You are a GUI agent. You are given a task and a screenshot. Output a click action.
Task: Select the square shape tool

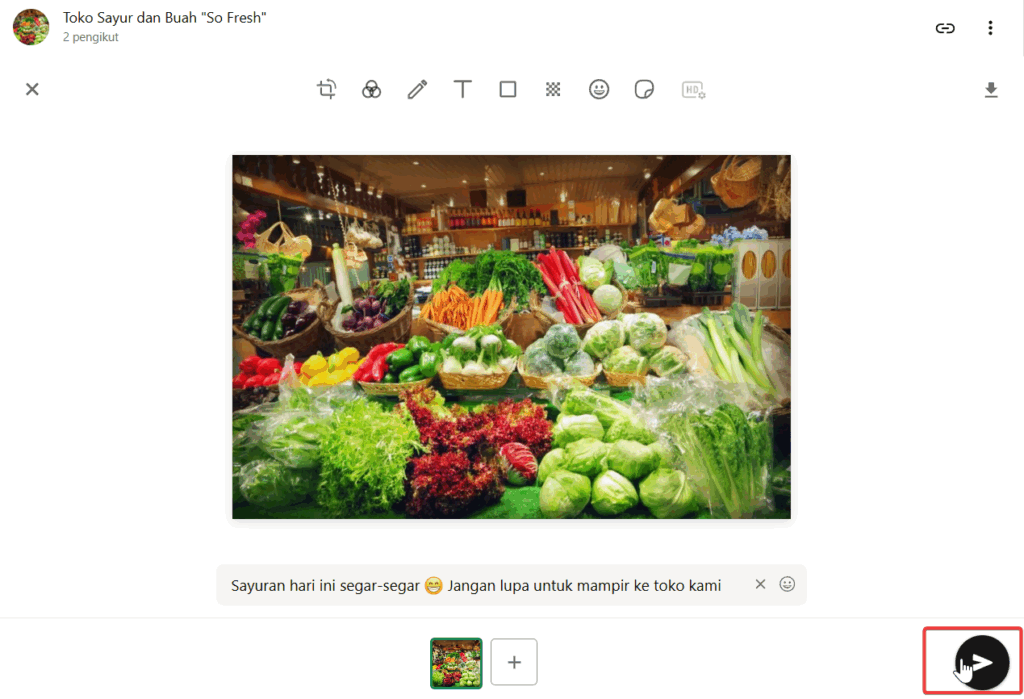tap(508, 89)
